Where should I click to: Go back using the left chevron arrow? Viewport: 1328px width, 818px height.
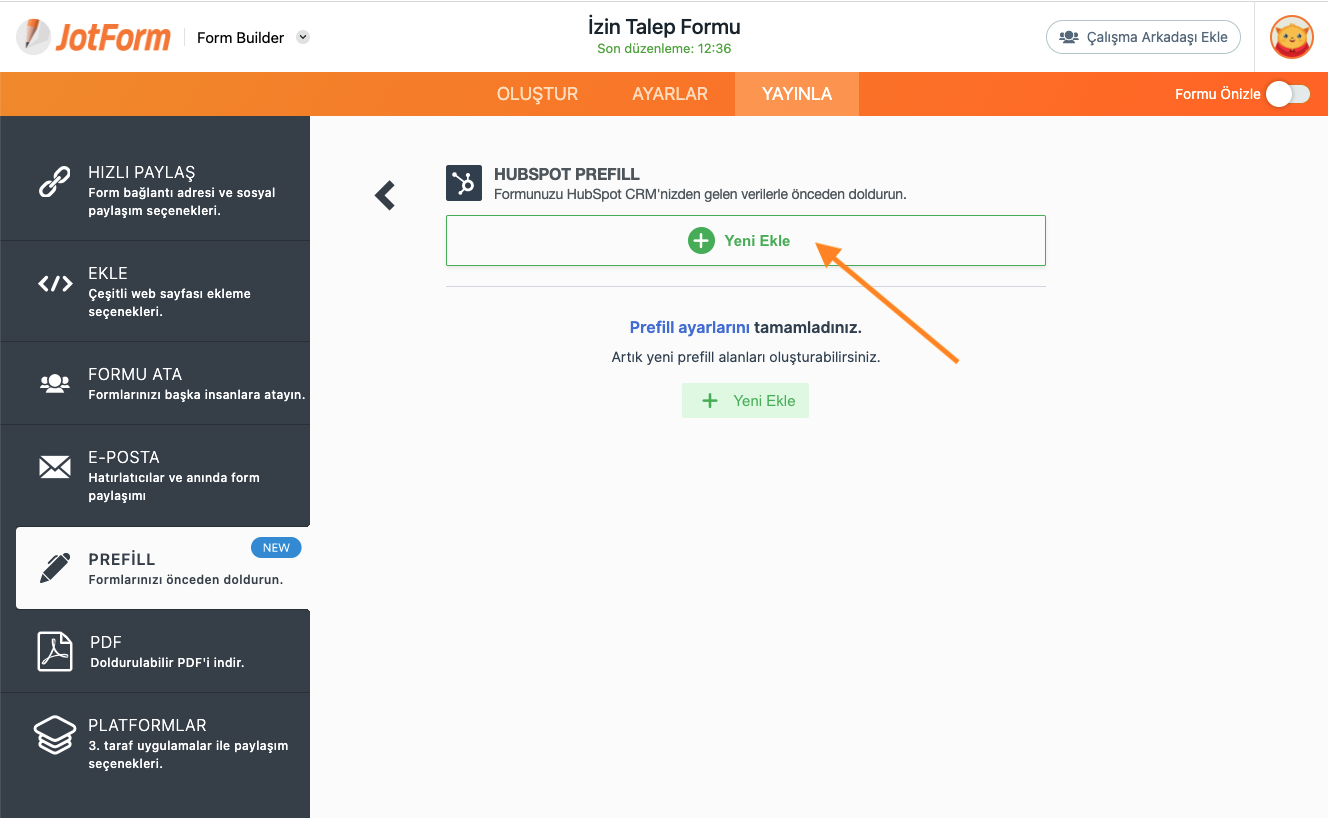coord(385,195)
